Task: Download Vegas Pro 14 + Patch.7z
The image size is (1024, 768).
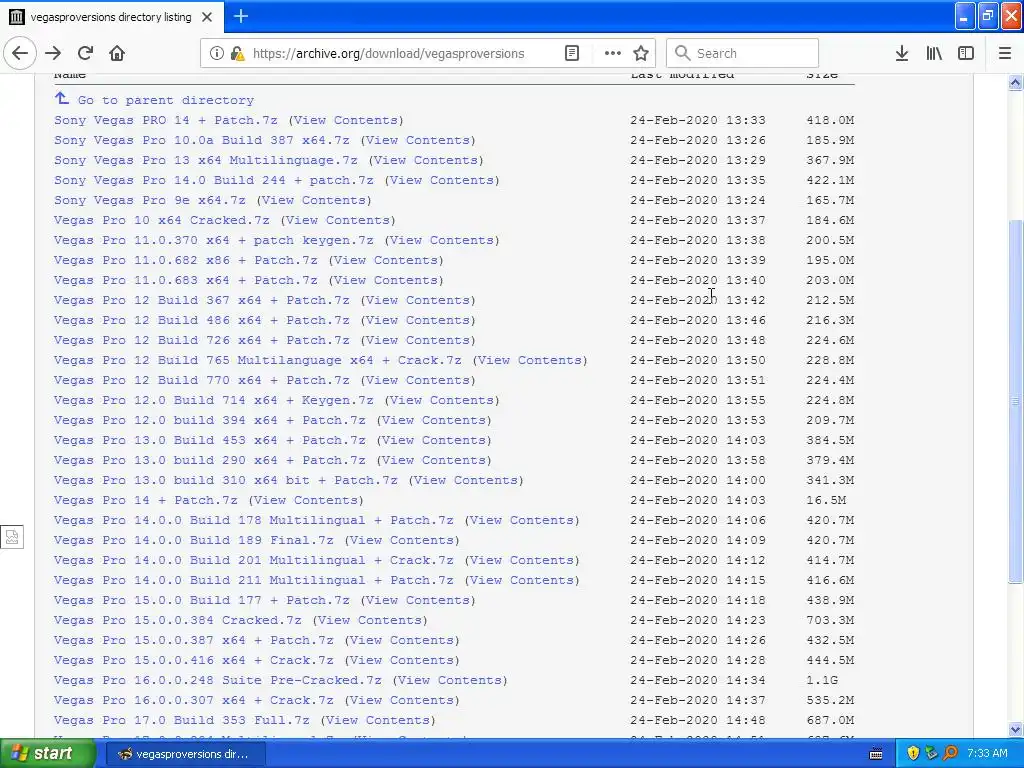Action: [146, 500]
